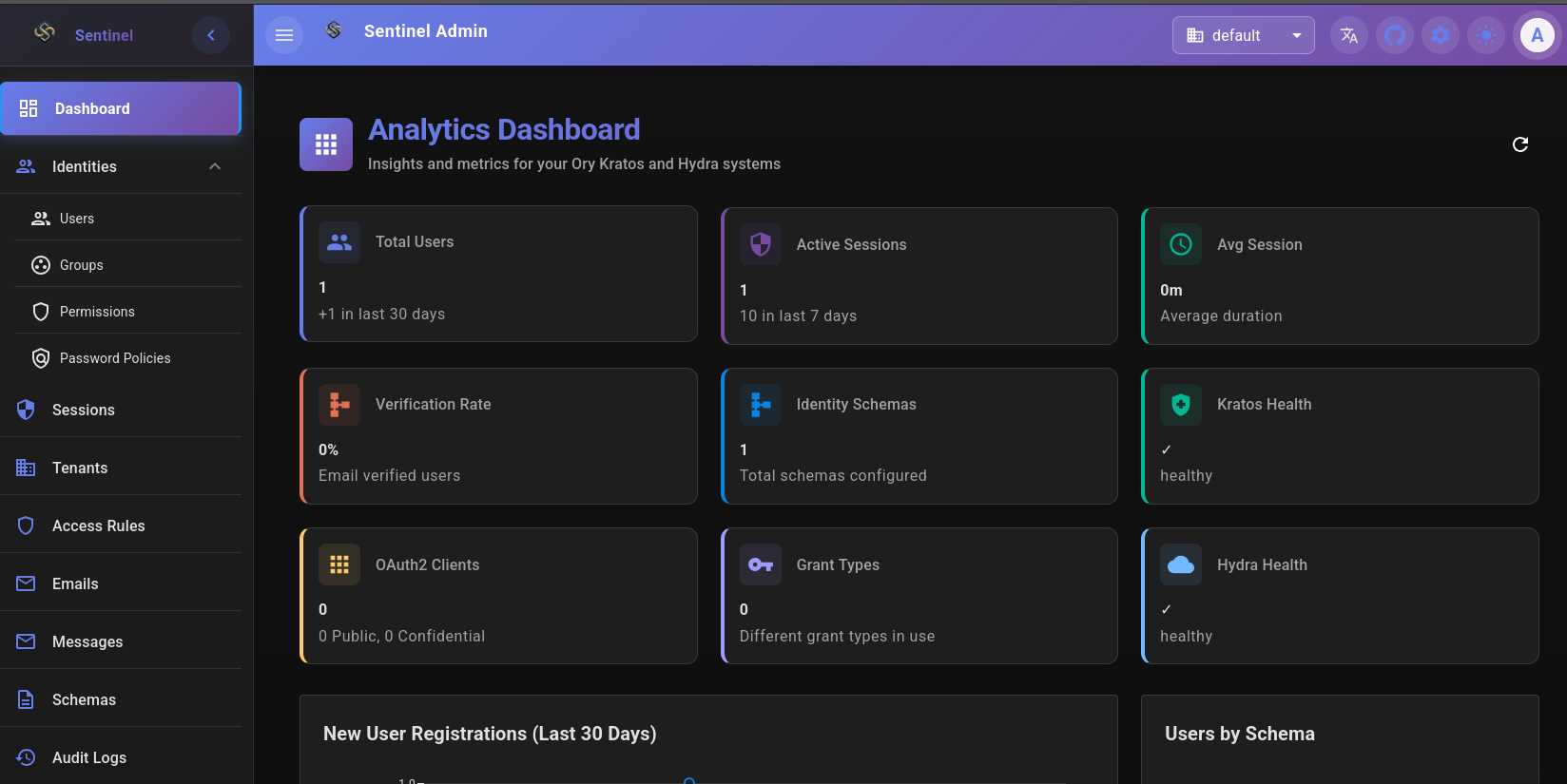
Task: Click the Emails envelope sidebar icon
Action: (x=26, y=583)
